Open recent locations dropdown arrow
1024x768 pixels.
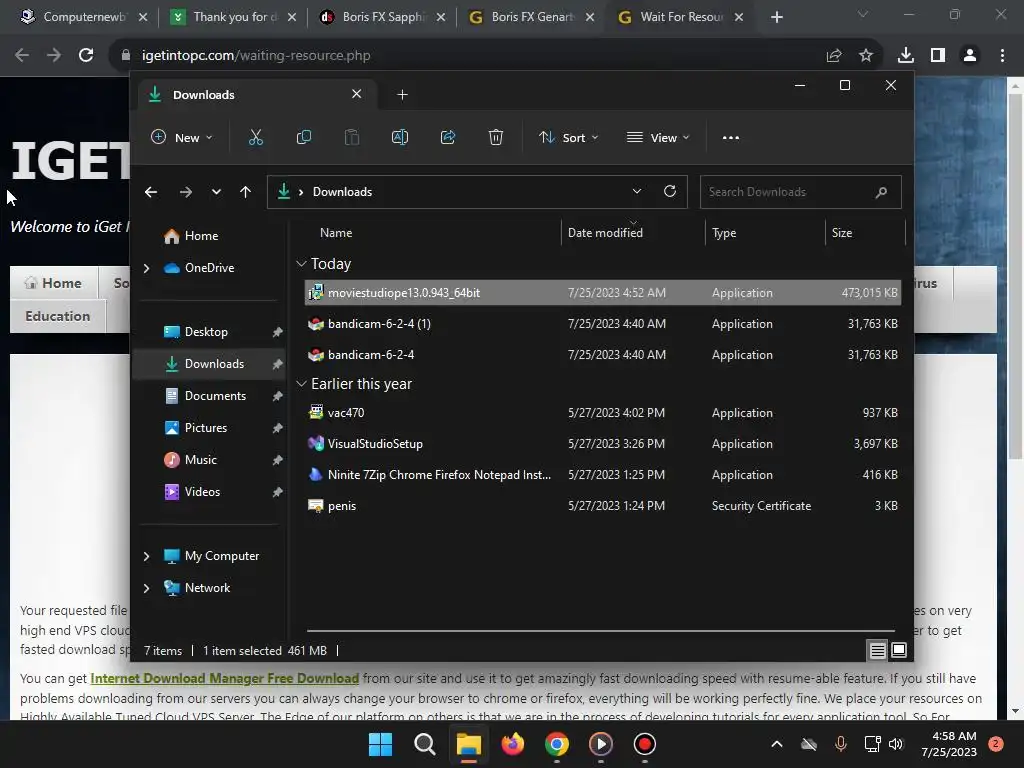point(216,192)
